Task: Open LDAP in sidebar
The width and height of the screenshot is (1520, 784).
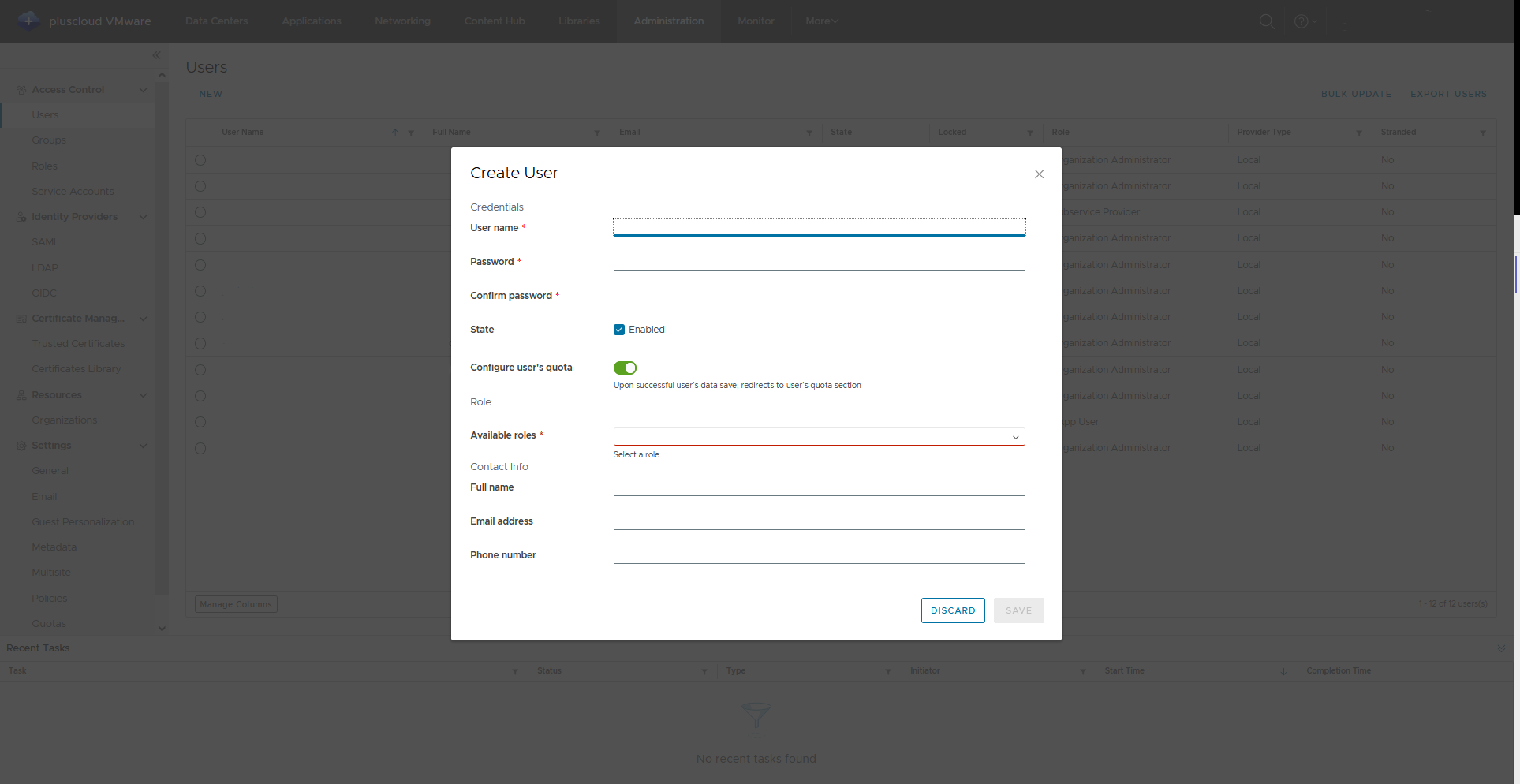Action: [45, 268]
